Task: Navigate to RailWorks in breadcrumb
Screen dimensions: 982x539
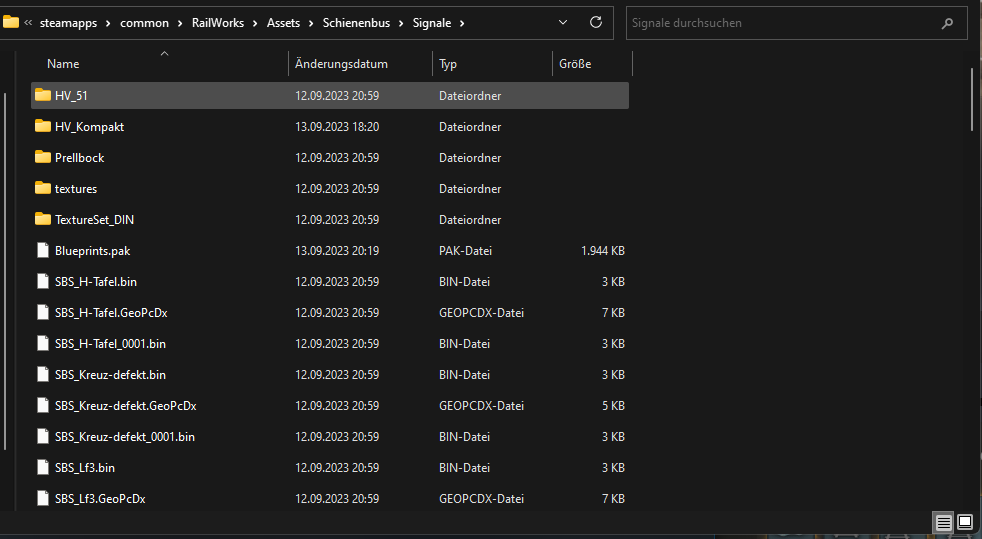Action: coord(219,23)
